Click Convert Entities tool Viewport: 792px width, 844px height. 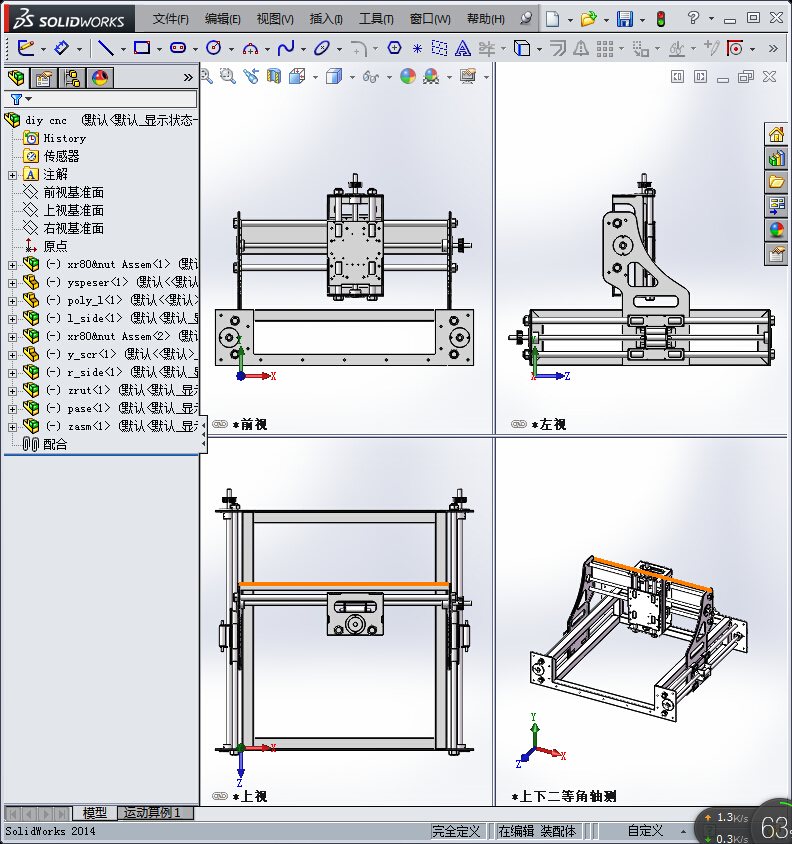coord(522,48)
